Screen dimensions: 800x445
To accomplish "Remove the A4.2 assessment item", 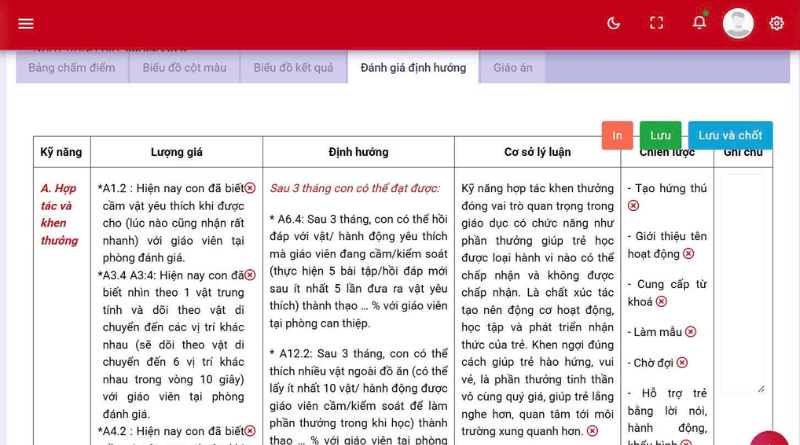I will (250, 431).
